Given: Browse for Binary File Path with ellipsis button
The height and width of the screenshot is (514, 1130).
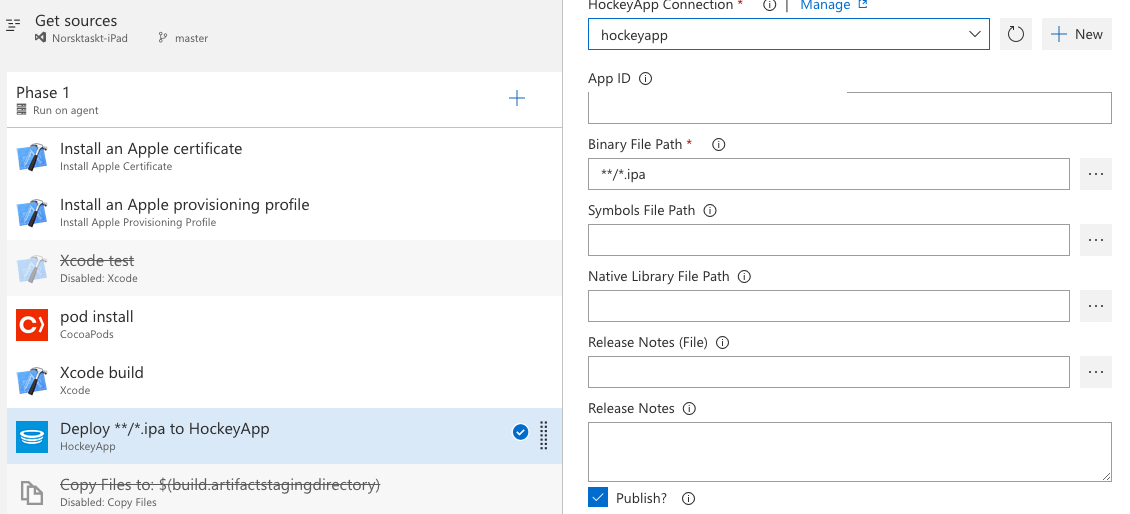Looking at the screenshot, I should [1096, 174].
